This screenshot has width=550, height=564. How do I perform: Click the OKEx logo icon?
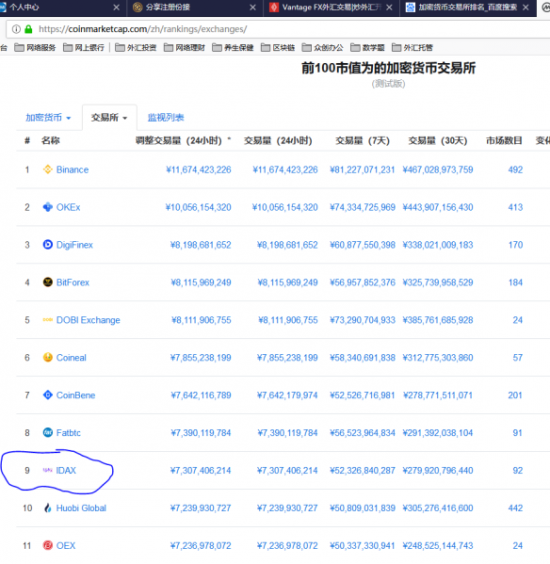click(x=47, y=207)
